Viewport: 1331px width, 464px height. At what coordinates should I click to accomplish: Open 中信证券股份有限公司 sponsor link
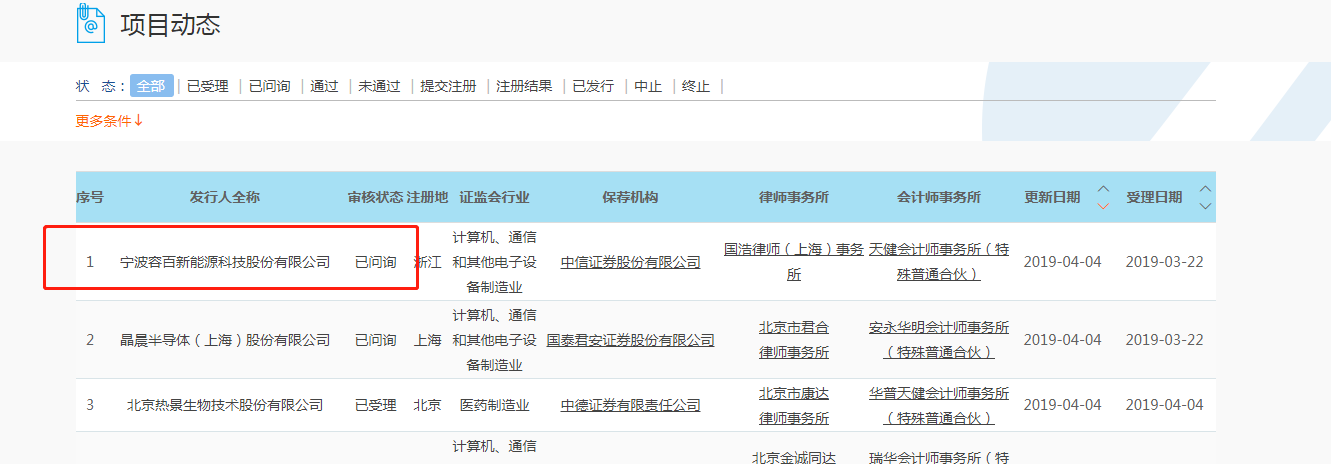click(630, 262)
